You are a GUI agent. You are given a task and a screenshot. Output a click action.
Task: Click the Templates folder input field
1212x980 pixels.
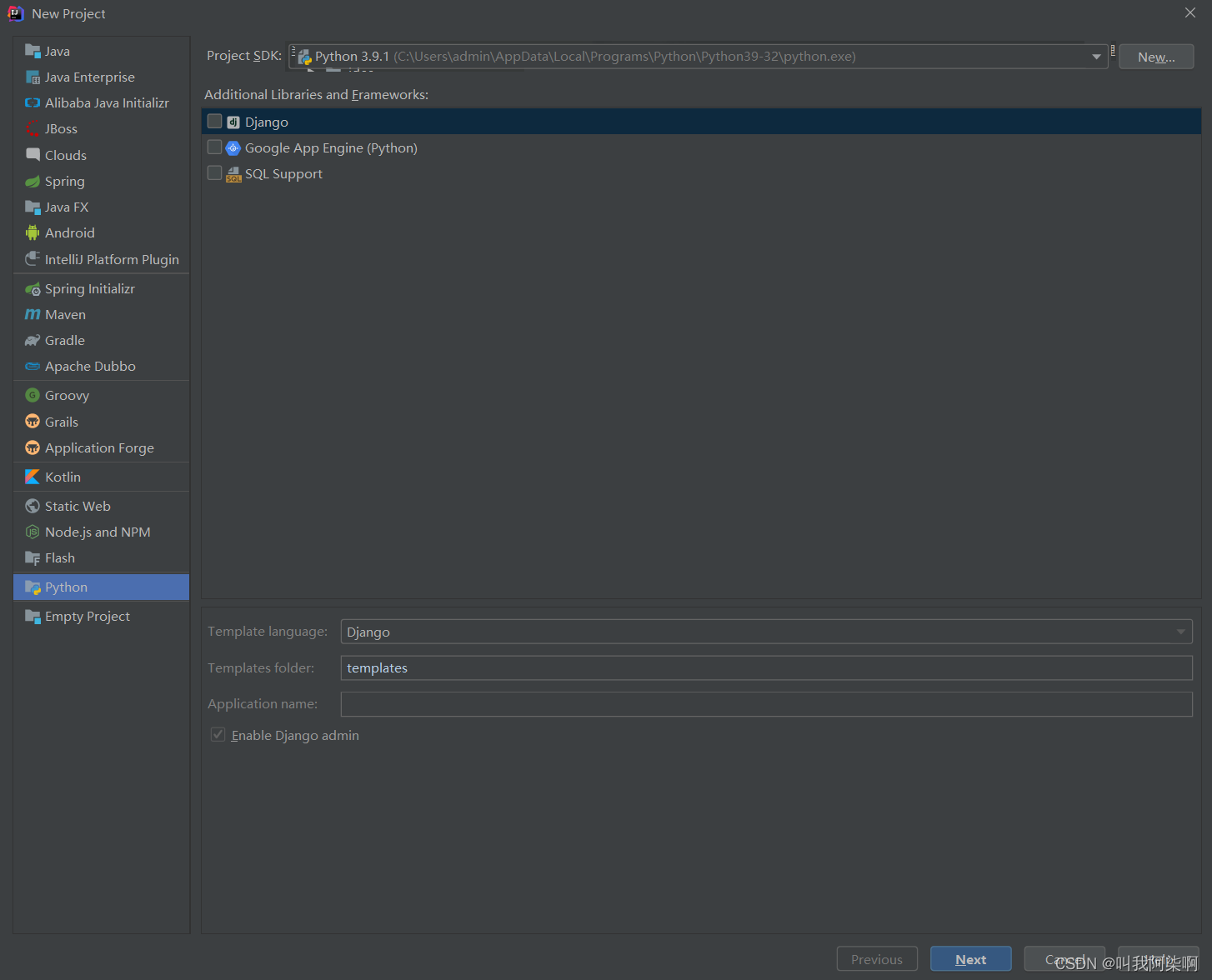click(766, 667)
